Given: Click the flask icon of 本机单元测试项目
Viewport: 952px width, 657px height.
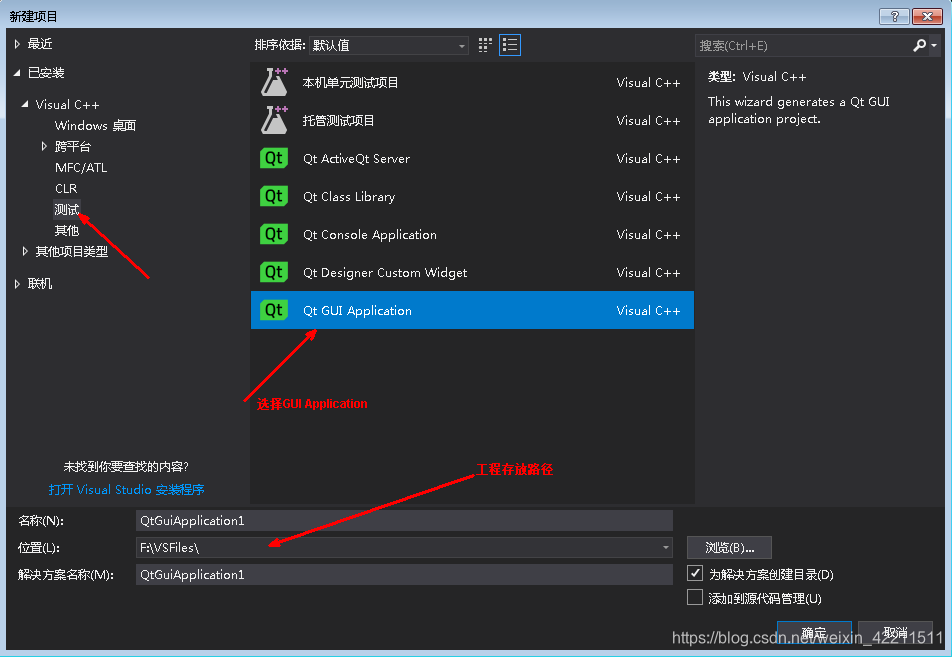Looking at the screenshot, I should [274, 82].
